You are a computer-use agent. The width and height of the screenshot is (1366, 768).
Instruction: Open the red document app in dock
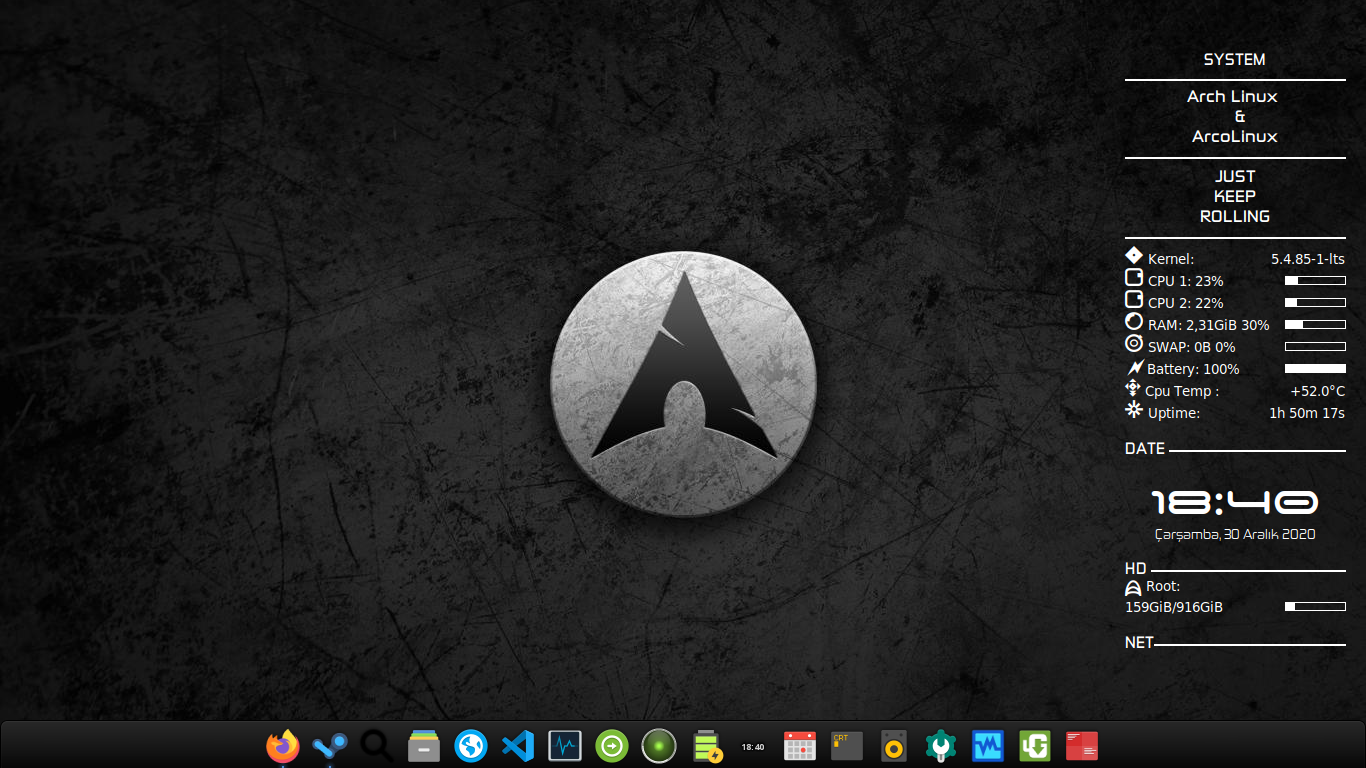point(1082,746)
